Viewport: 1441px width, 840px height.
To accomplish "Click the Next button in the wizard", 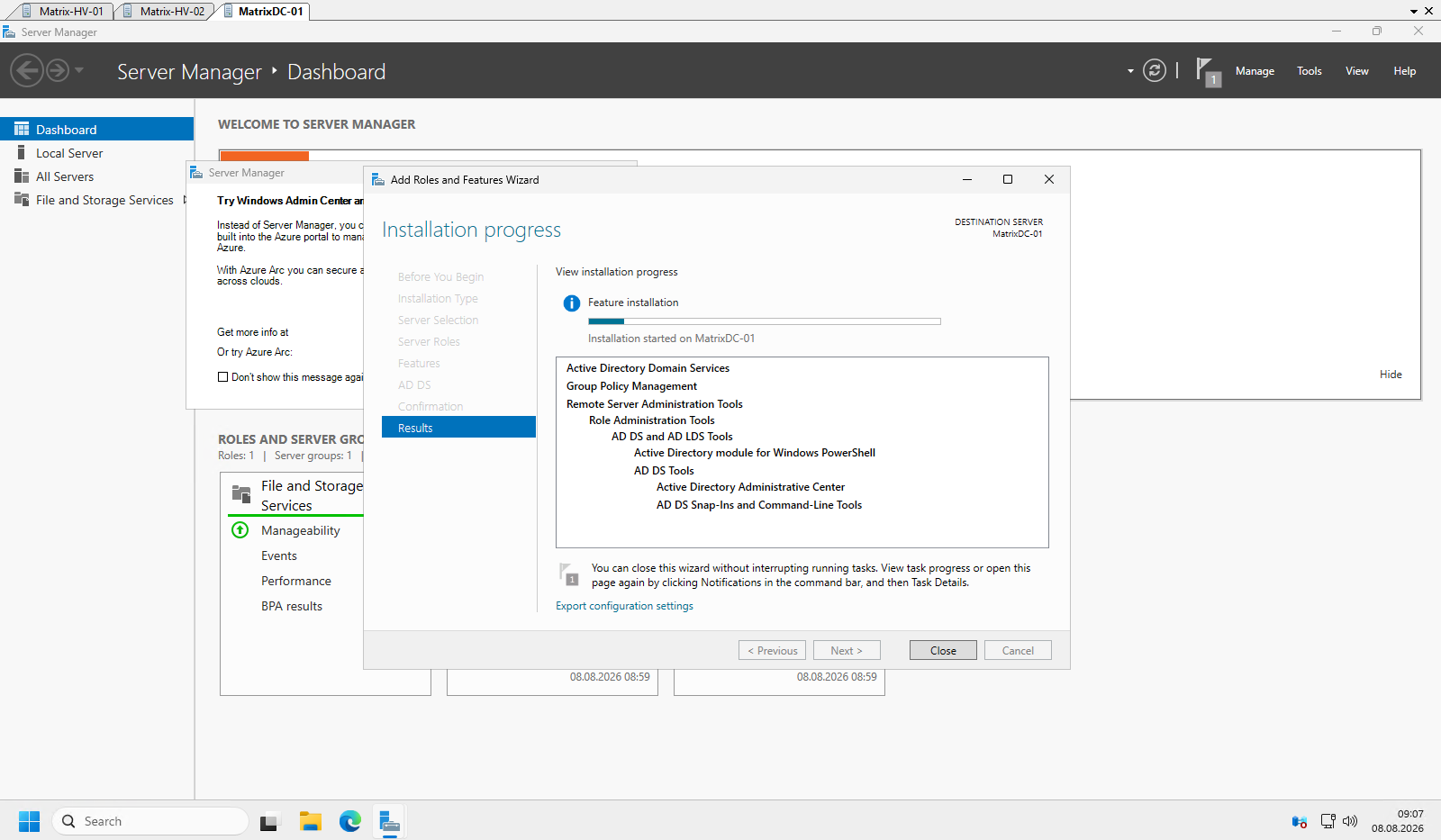I will (x=847, y=650).
